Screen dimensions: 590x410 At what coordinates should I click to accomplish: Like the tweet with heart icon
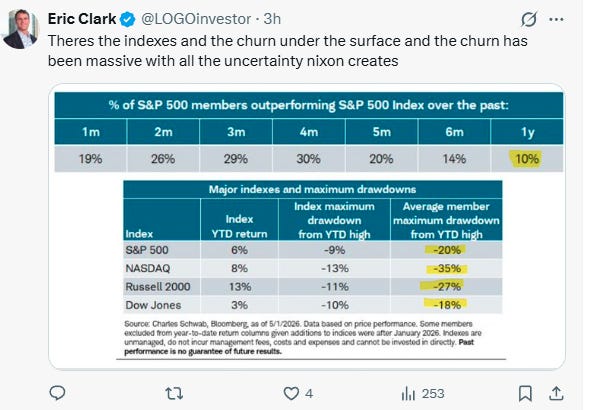tap(291, 393)
